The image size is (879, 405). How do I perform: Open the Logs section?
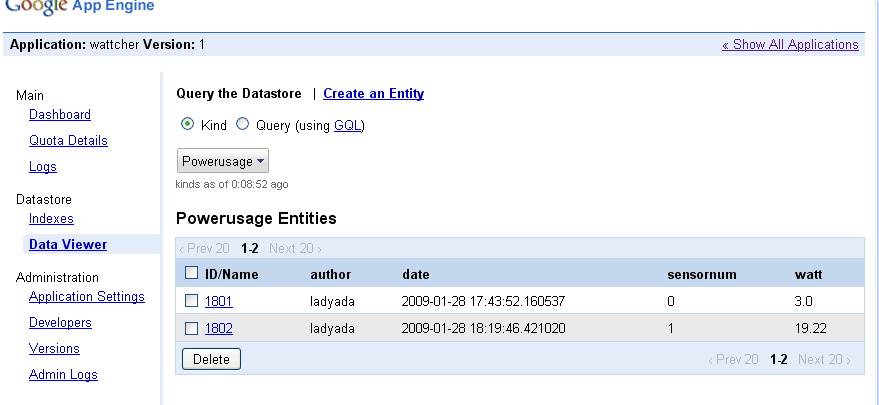[43, 167]
